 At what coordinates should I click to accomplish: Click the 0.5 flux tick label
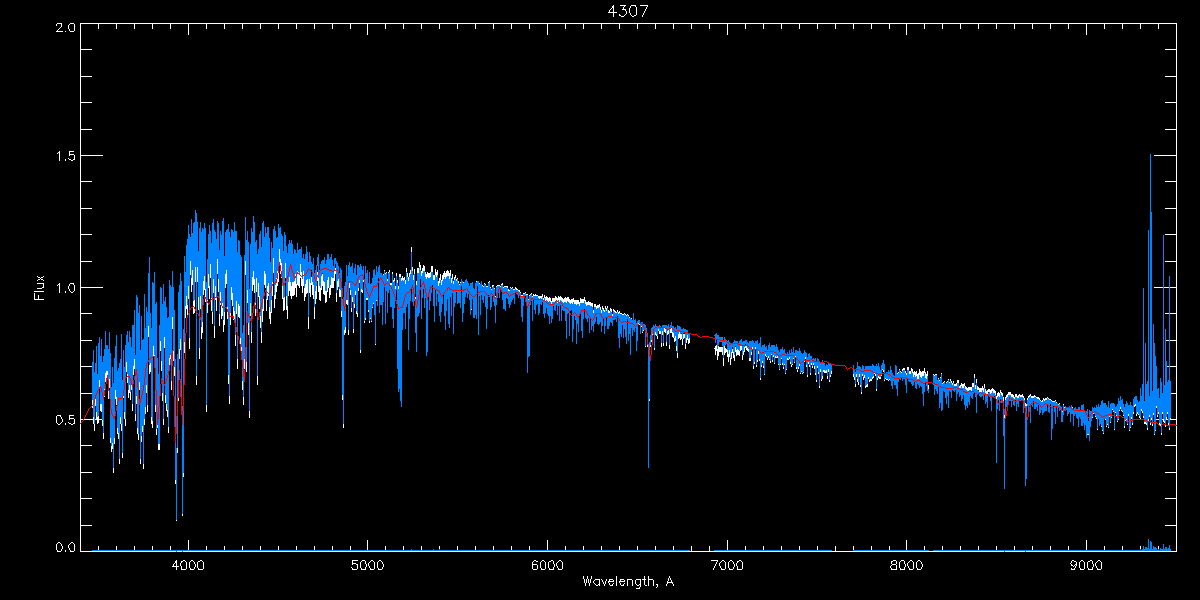(66, 419)
